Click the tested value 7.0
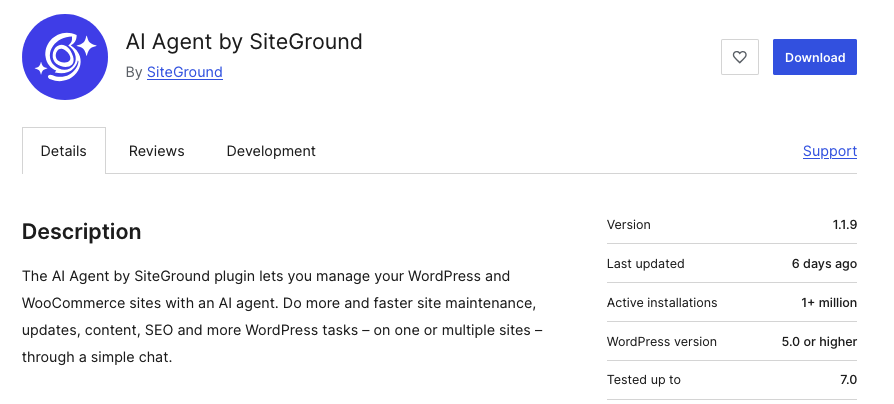 pos(848,379)
